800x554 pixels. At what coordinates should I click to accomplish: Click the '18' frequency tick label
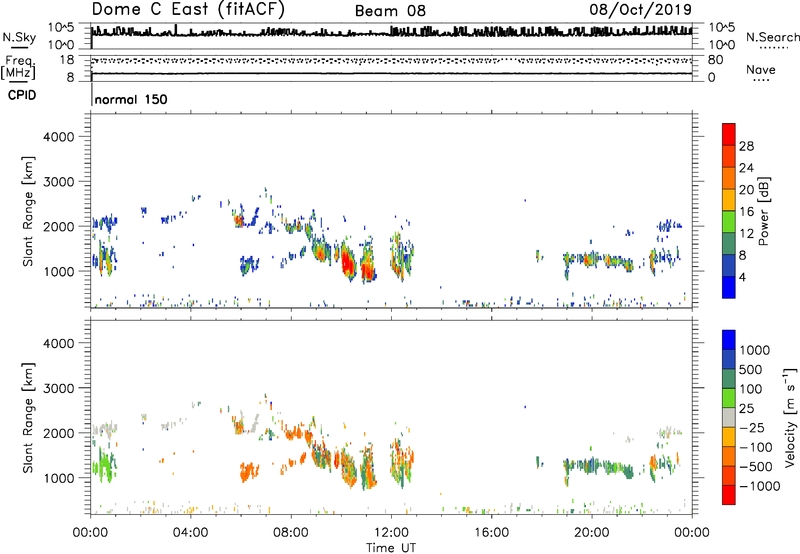[x=67, y=60]
